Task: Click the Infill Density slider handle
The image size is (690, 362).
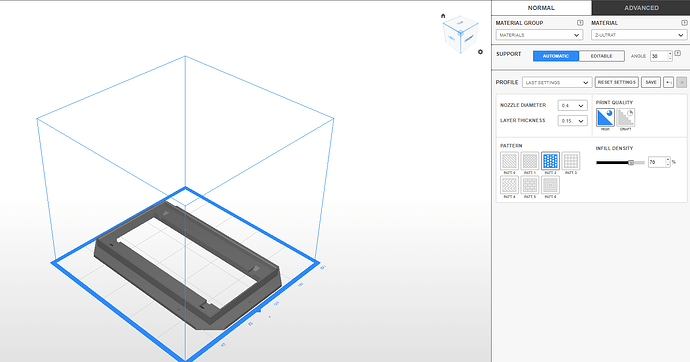Action: 631,162
